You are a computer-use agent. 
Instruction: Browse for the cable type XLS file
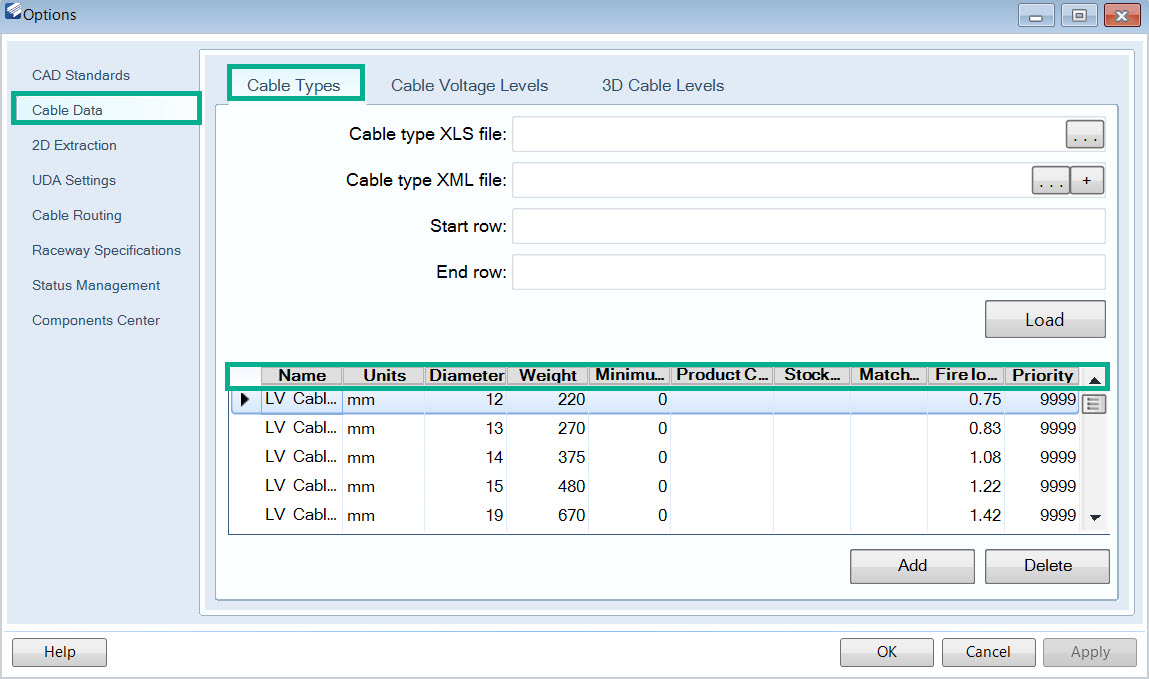coord(1085,135)
